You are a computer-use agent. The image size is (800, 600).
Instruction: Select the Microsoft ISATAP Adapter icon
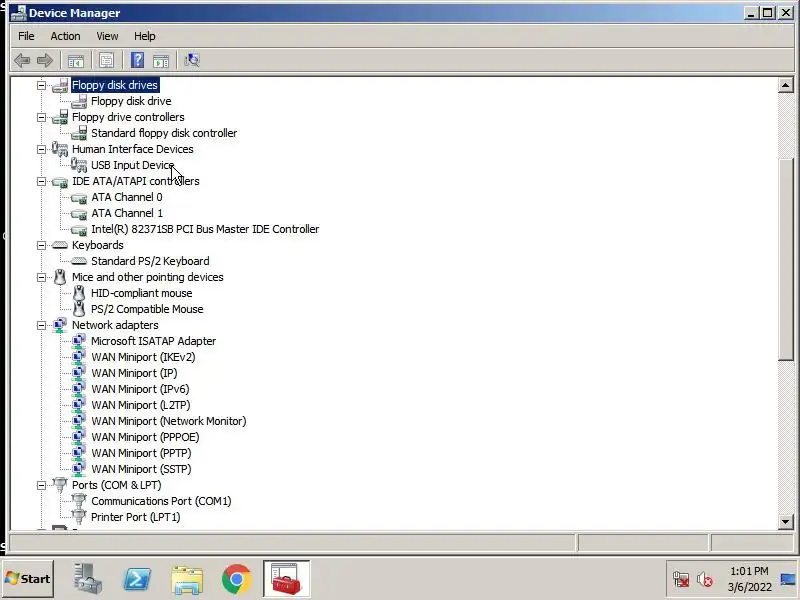79,341
